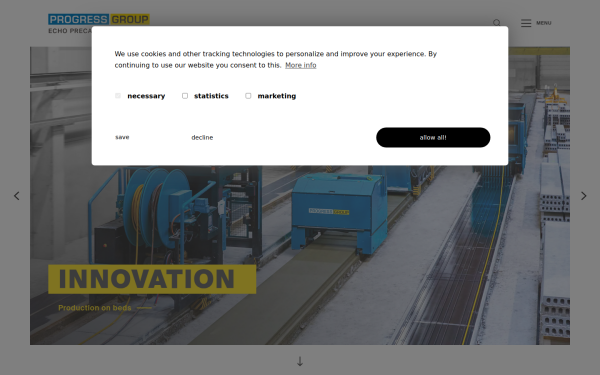
Task: Open the More info link
Action: pos(301,65)
